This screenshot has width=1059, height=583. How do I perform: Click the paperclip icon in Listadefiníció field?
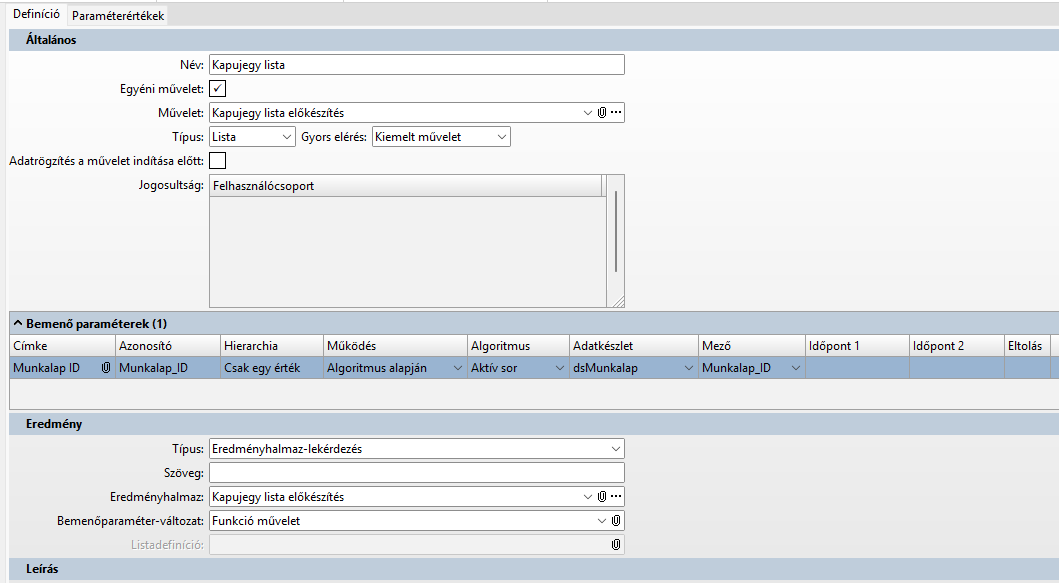coord(616,544)
